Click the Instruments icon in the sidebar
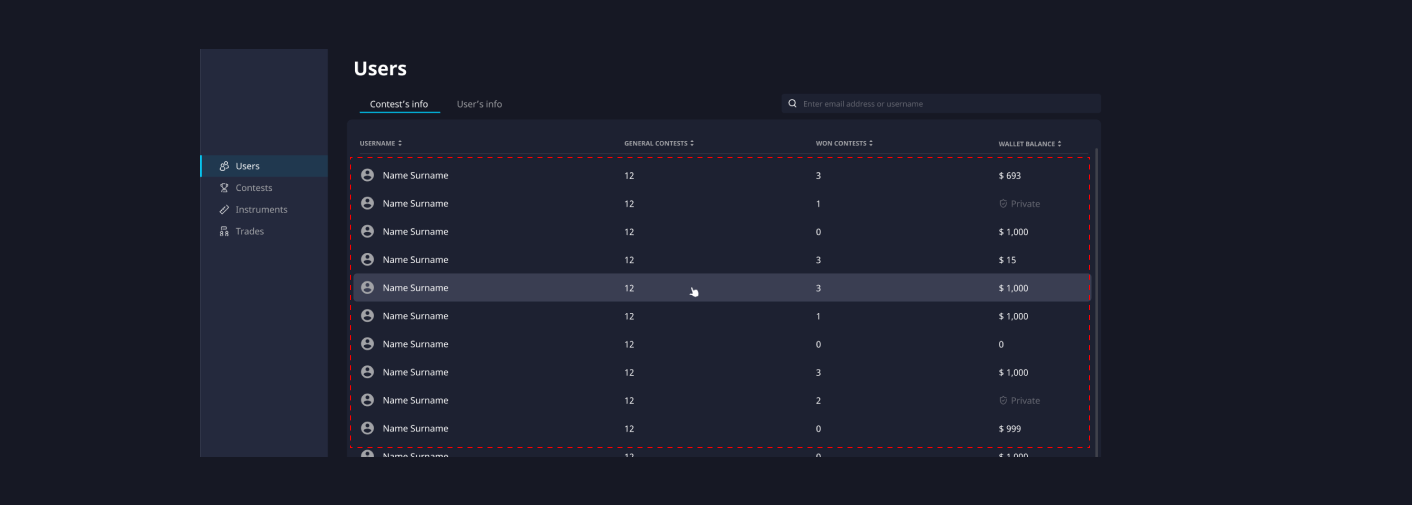Image resolution: width=1412 pixels, height=505 pixels. coord(224,210)
